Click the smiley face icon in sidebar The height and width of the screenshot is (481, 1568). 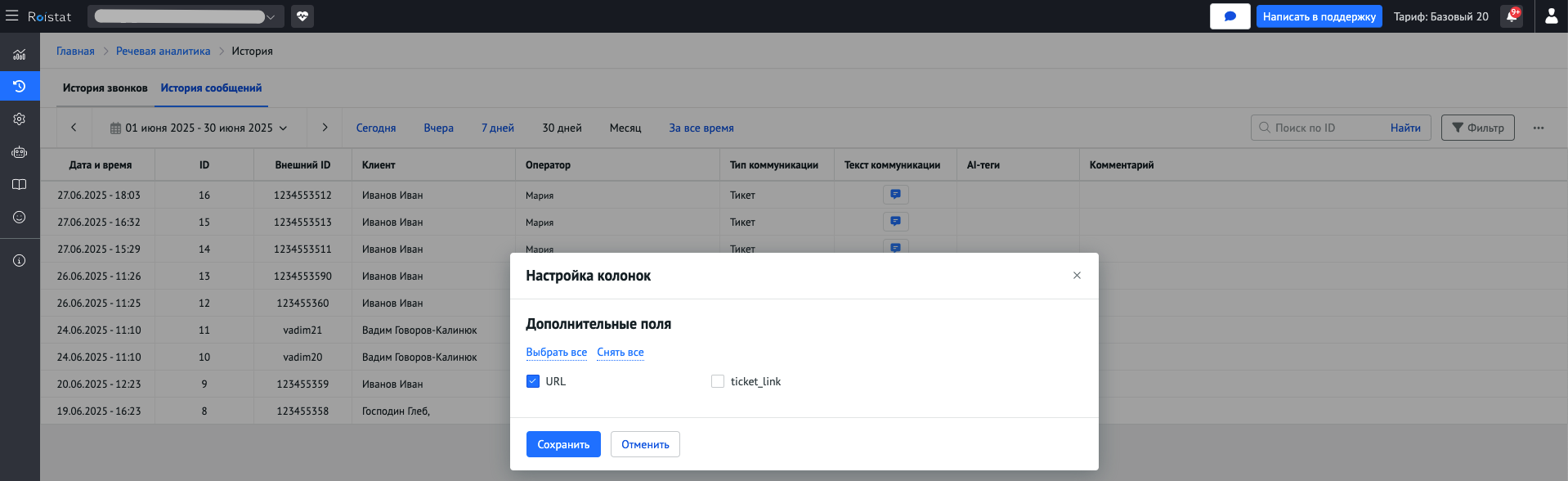20,217
